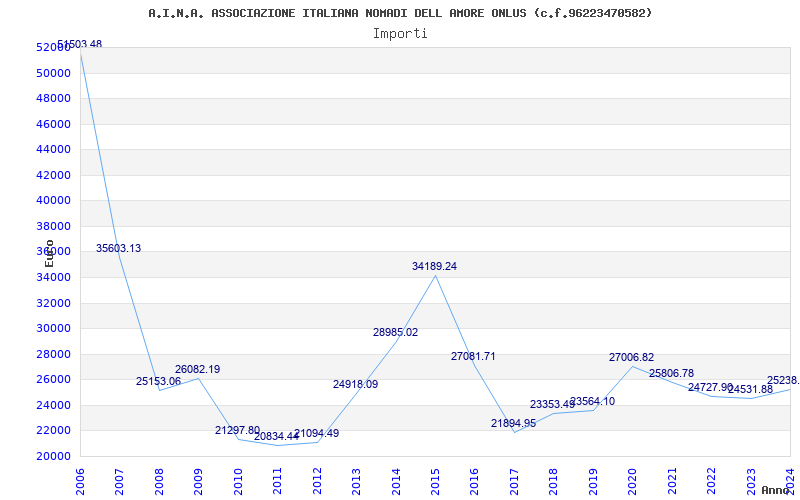This screenshot has width=800, height=500.
Task: Select the x-axis year 2023
Action: point(752,481)
